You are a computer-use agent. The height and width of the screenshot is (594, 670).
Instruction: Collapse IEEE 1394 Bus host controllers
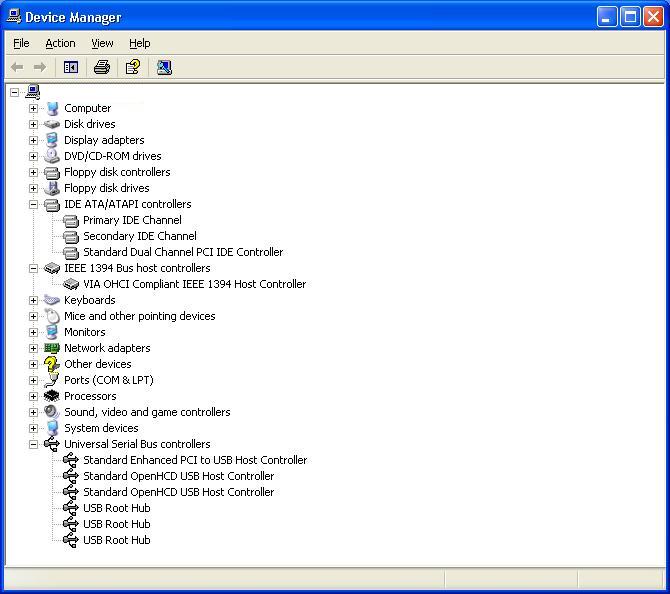[33, 268]
